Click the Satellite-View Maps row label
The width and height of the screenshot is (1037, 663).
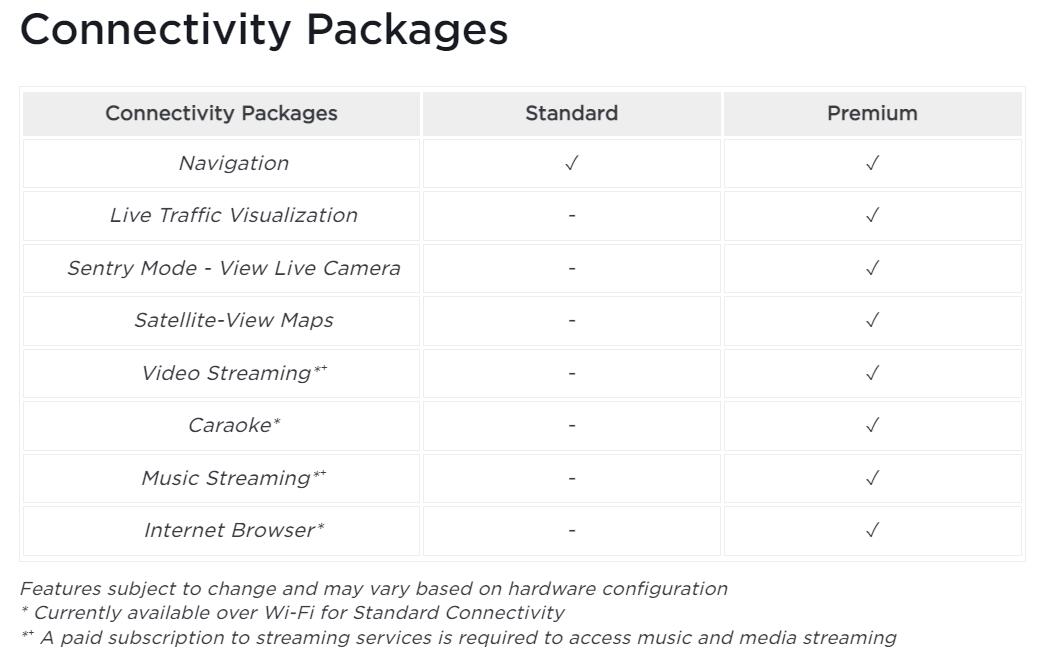pos(233,320)
